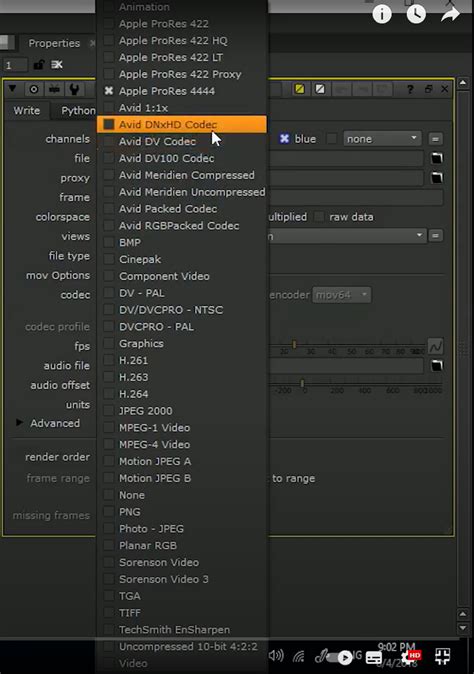Open the fps animation curve button
474x674 pixels.
[x=435, y=346]
